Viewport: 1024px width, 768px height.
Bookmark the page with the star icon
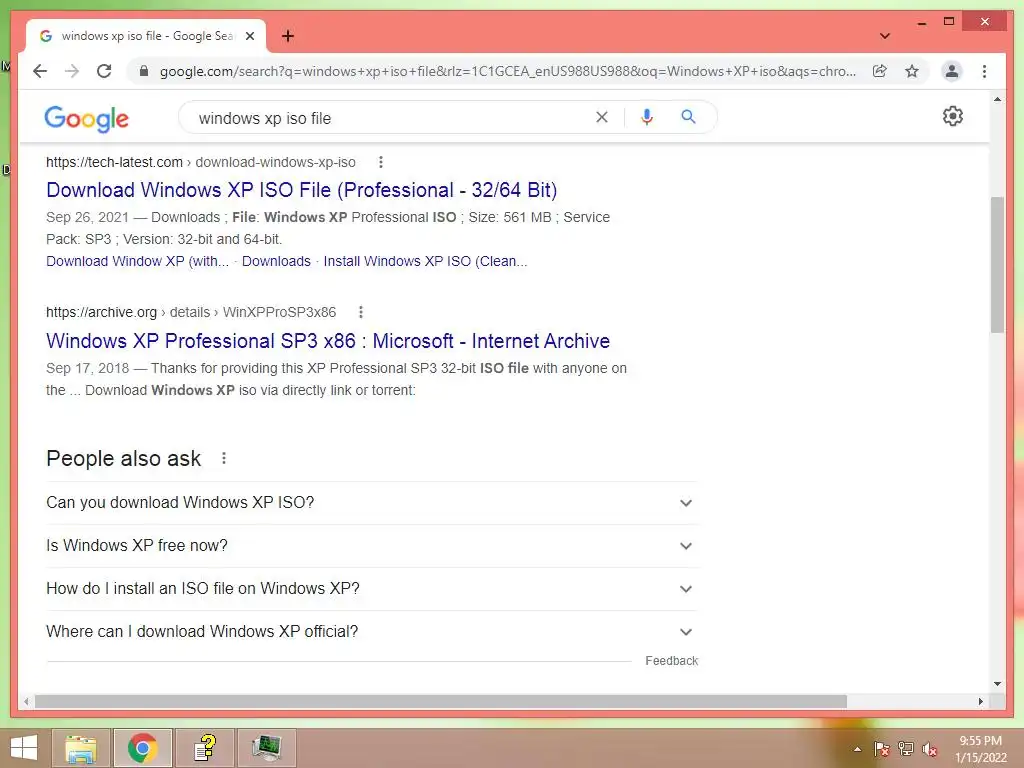click(x=912, y=71)
